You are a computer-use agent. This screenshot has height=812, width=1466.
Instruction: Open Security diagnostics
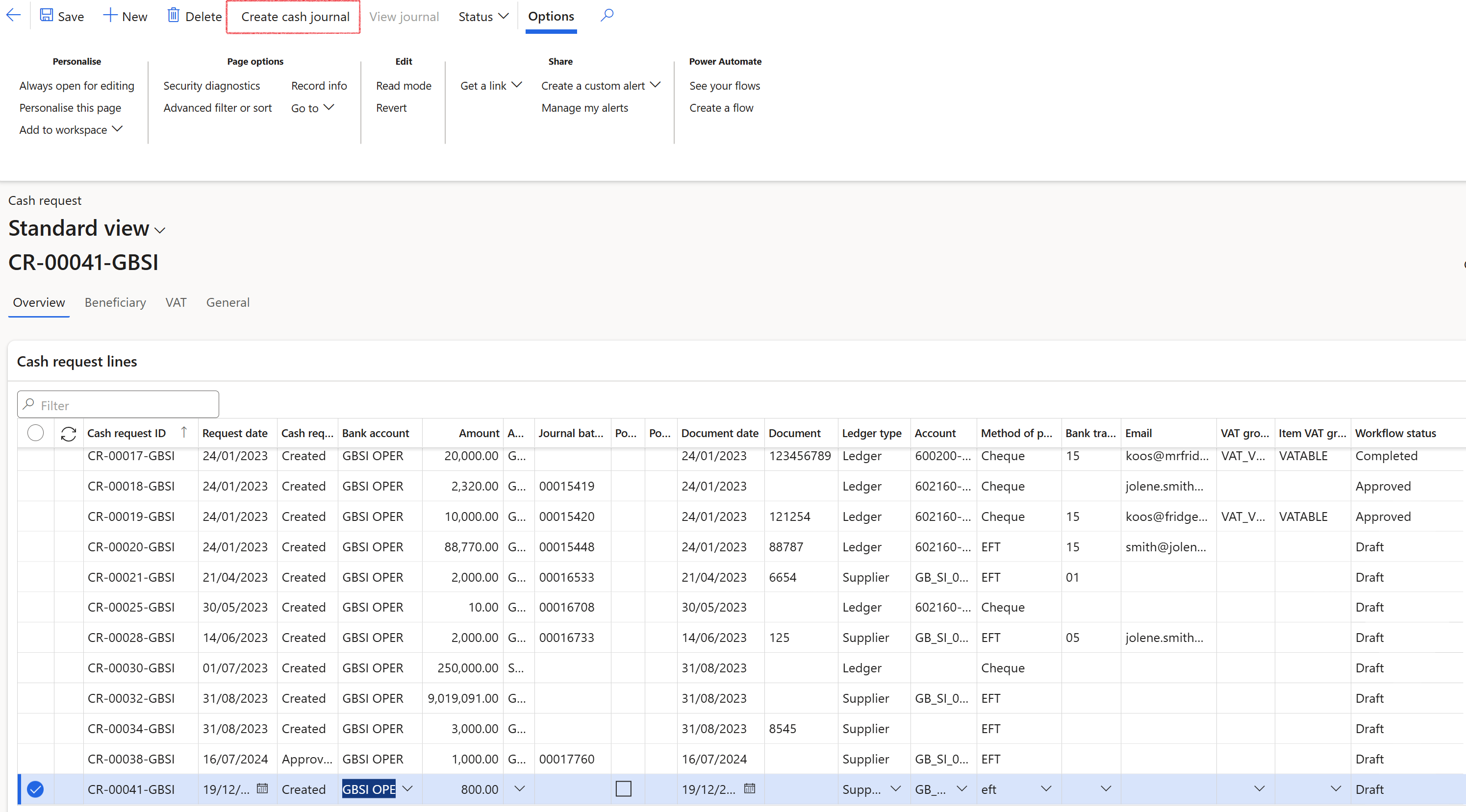click(x=212, y=85)
